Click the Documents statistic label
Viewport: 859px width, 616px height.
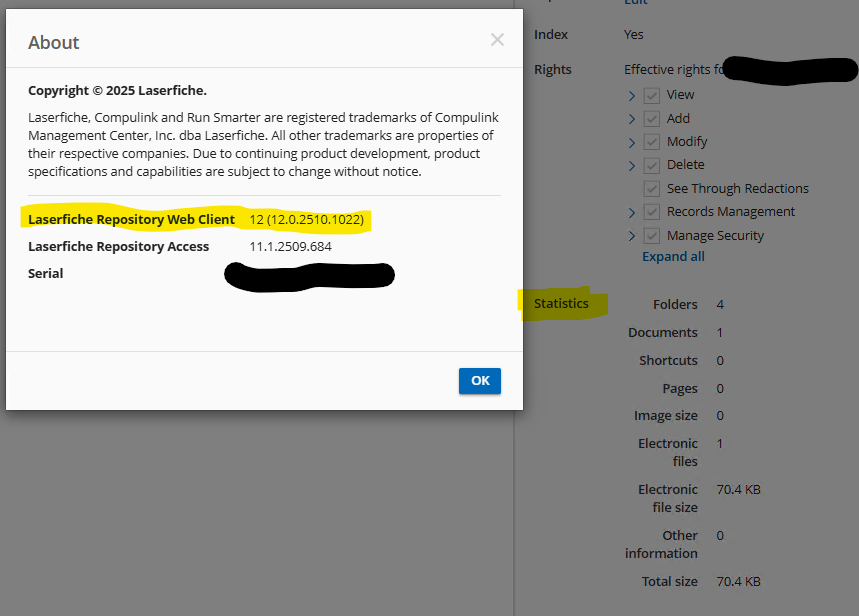pos(663,333)
